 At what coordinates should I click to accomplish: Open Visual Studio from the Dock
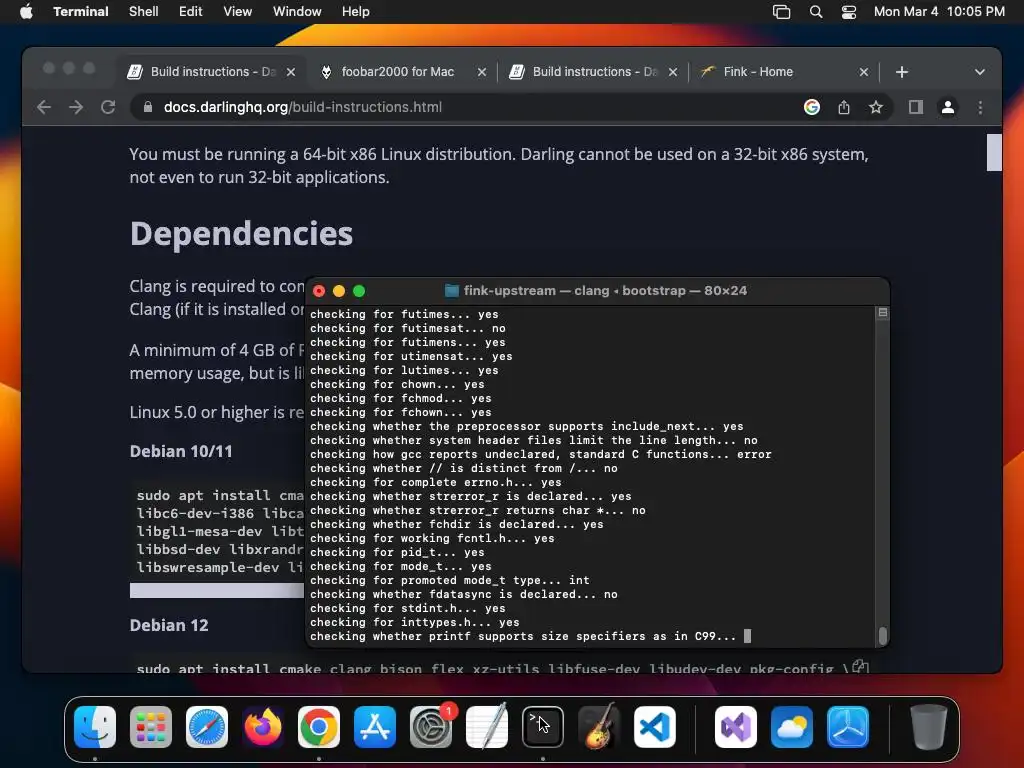pyautogui.click(x=736, y=727)
